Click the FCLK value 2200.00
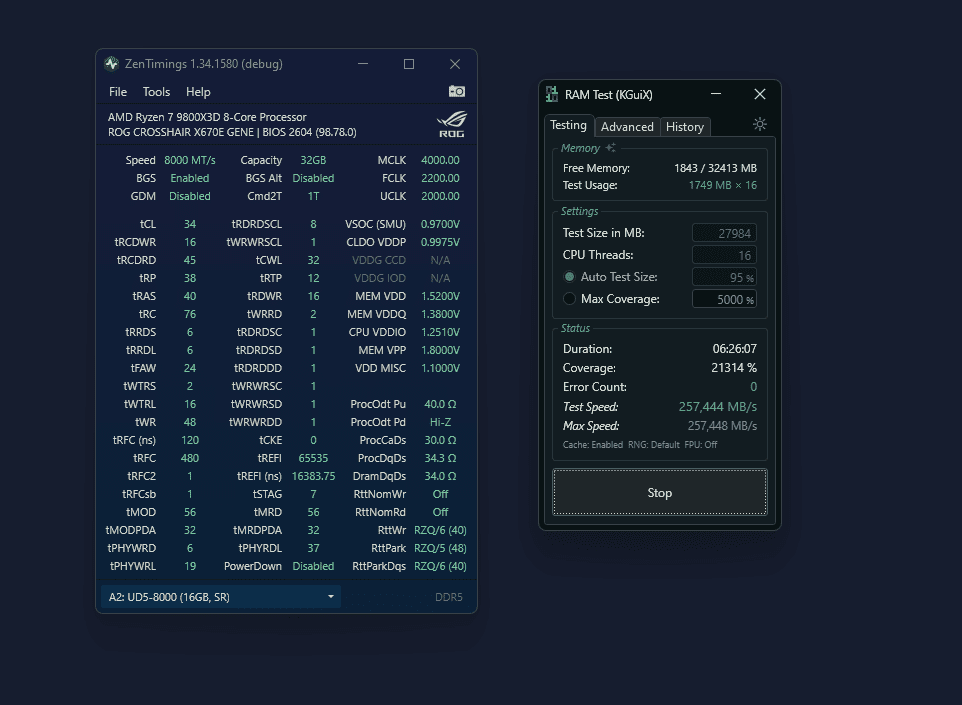962x705 pixels. click(x=440, y=178)
